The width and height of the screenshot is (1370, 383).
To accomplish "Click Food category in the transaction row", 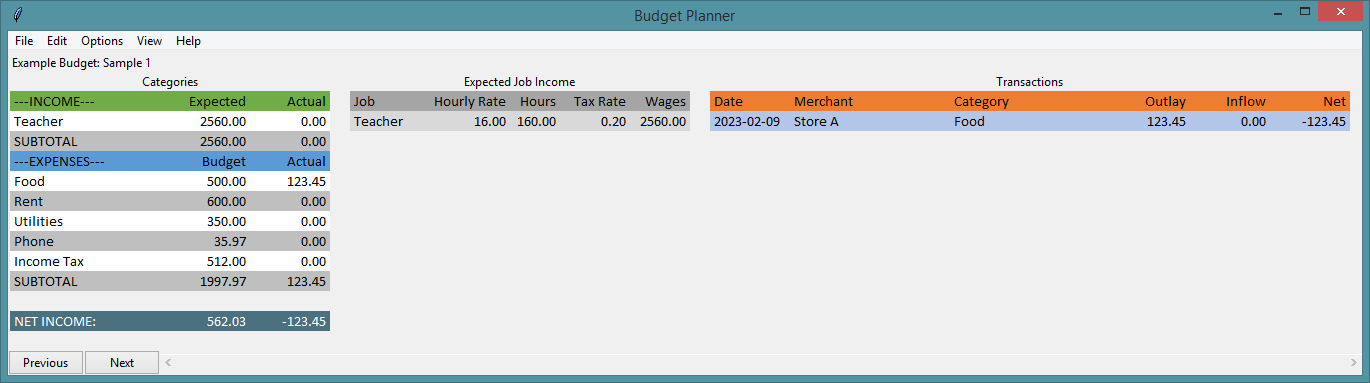I will point(969,121).
